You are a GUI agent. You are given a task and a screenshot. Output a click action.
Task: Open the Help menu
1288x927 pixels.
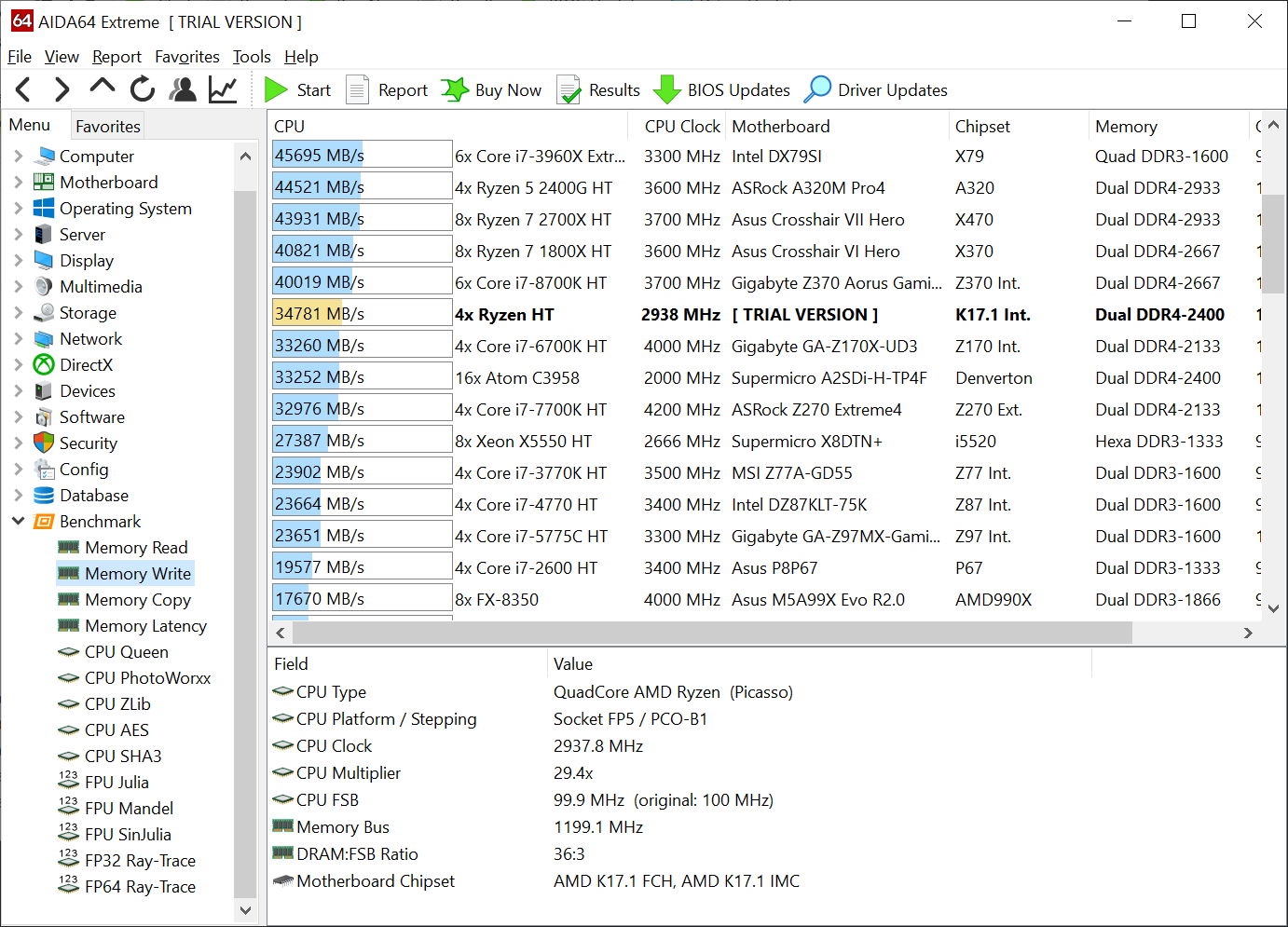(x=301, y=57)
